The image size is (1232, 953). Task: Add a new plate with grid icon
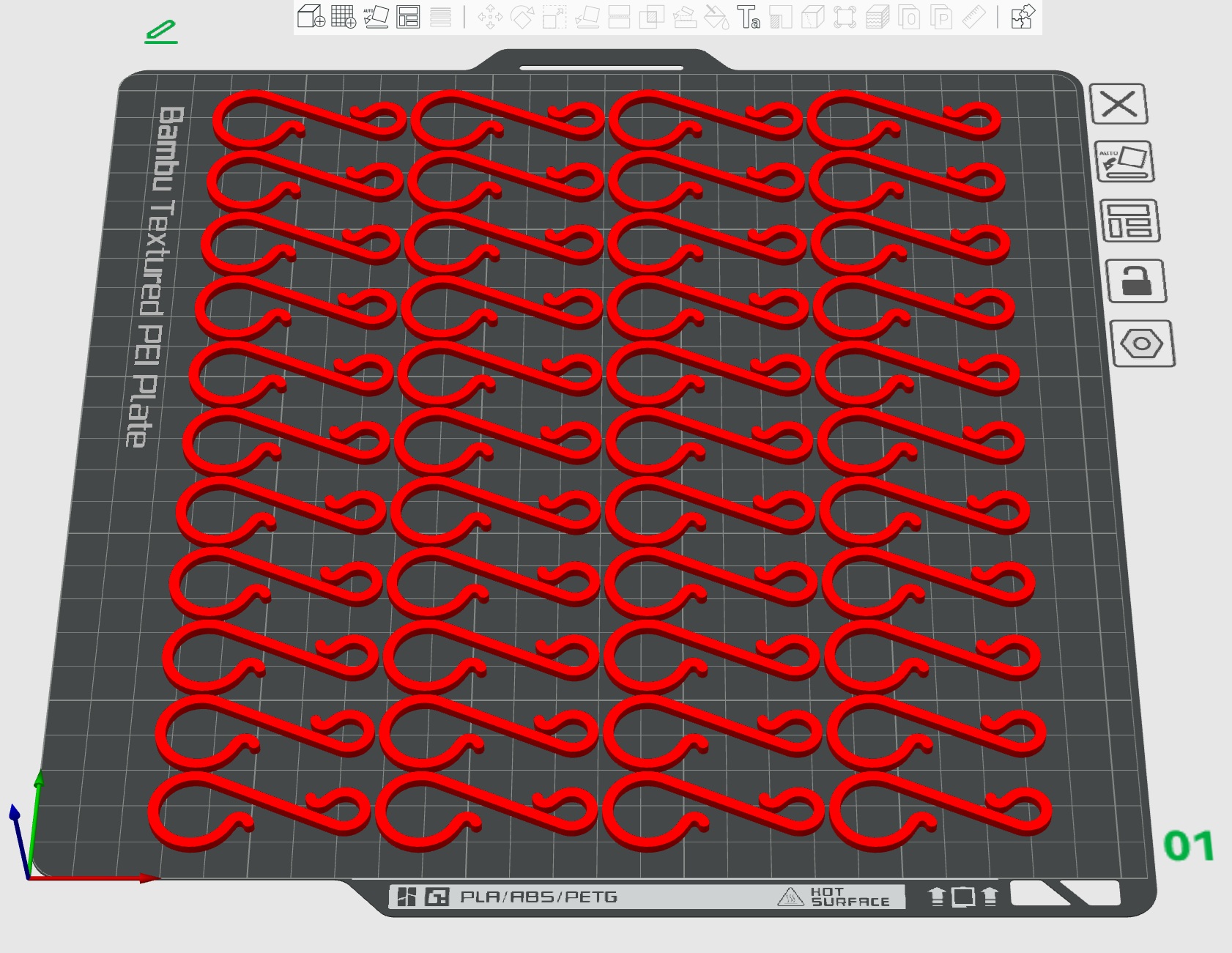(344, 16)
